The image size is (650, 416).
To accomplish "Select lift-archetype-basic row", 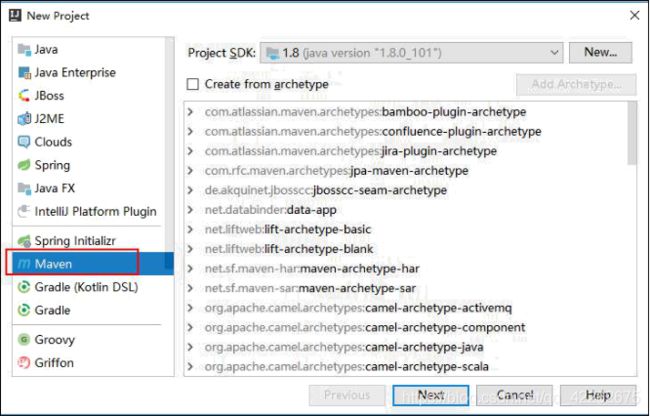I will point(406,229).
